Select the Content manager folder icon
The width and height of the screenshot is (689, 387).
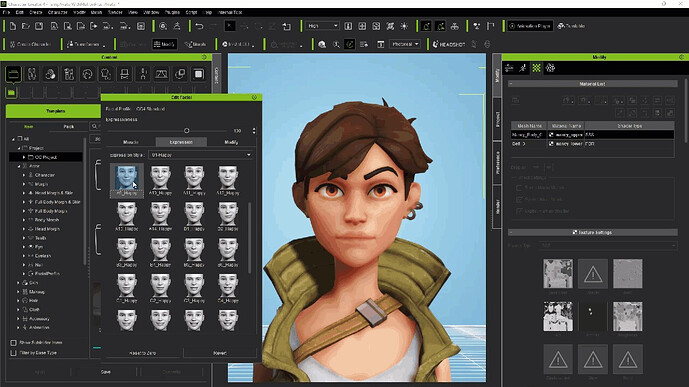13,74
